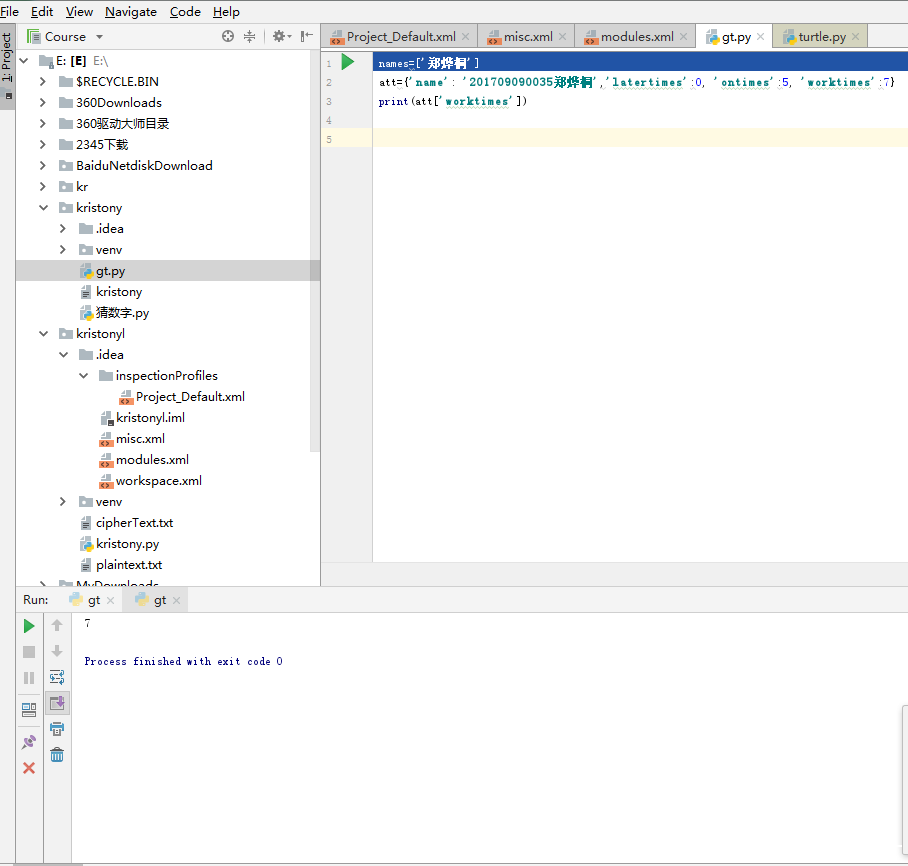
Task: Open the Navigate menu
Action: (131, 12)
